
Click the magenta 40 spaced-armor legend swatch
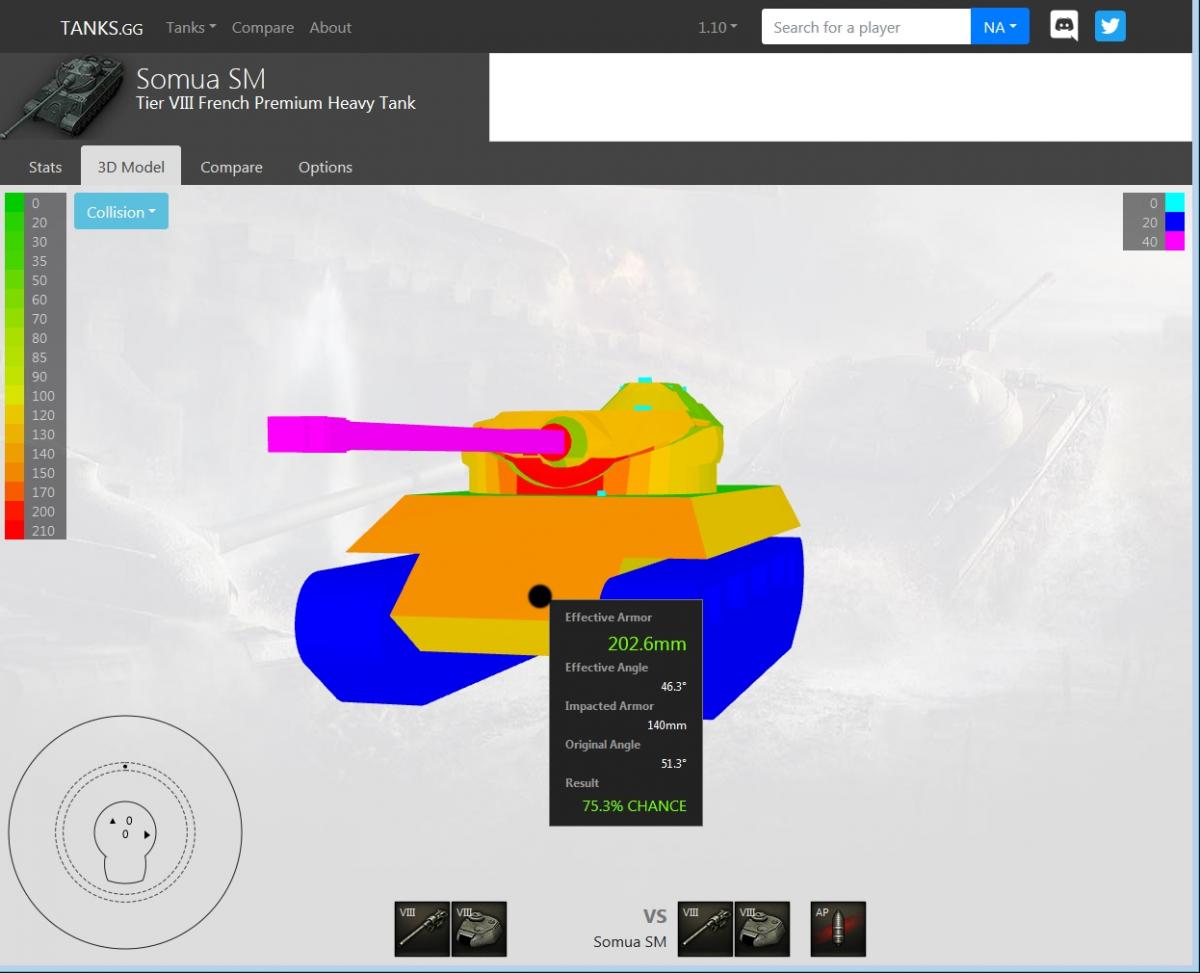(x=1175, y=241)
